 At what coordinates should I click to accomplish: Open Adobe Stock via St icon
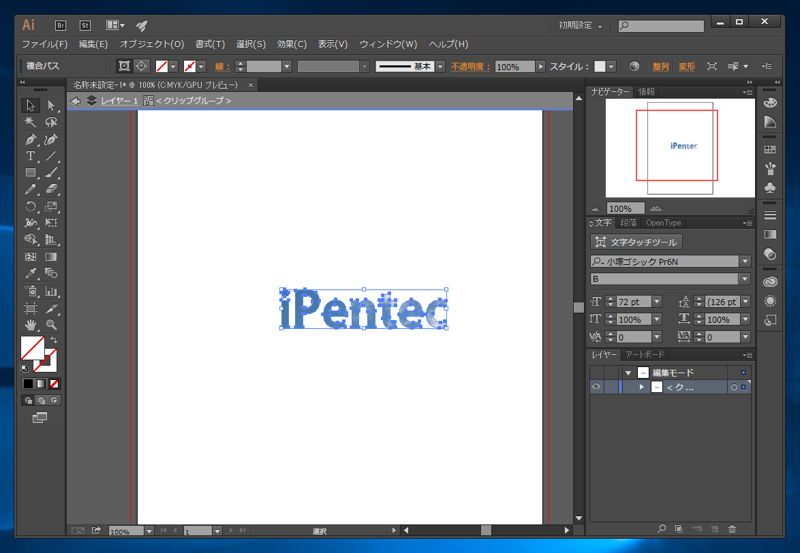tap(85, 25)
